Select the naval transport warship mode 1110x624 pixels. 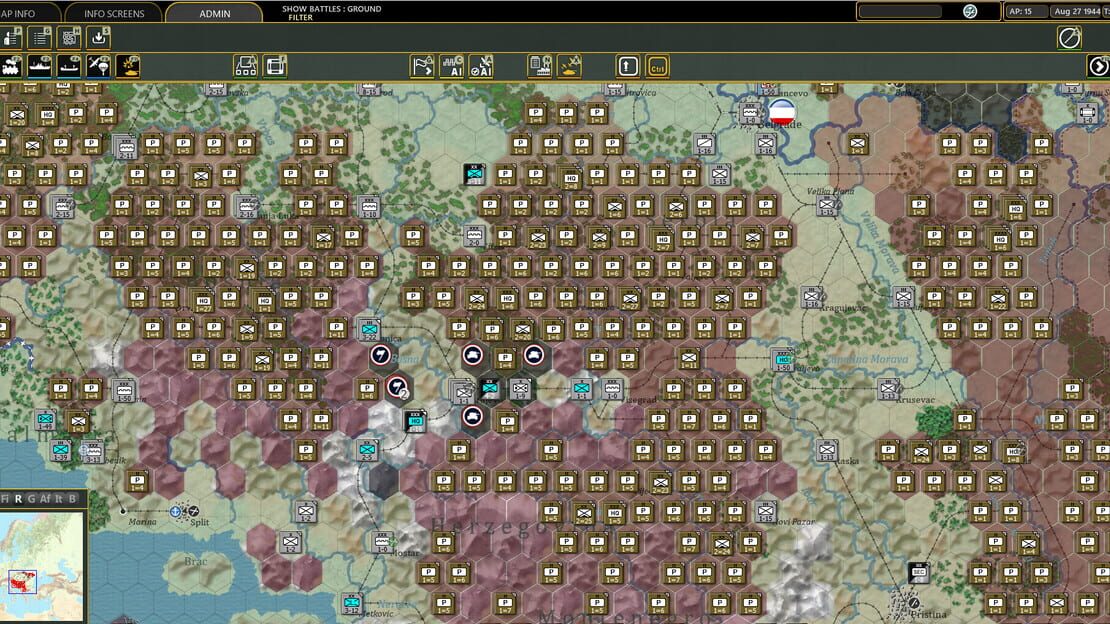[x=40, y=67]
